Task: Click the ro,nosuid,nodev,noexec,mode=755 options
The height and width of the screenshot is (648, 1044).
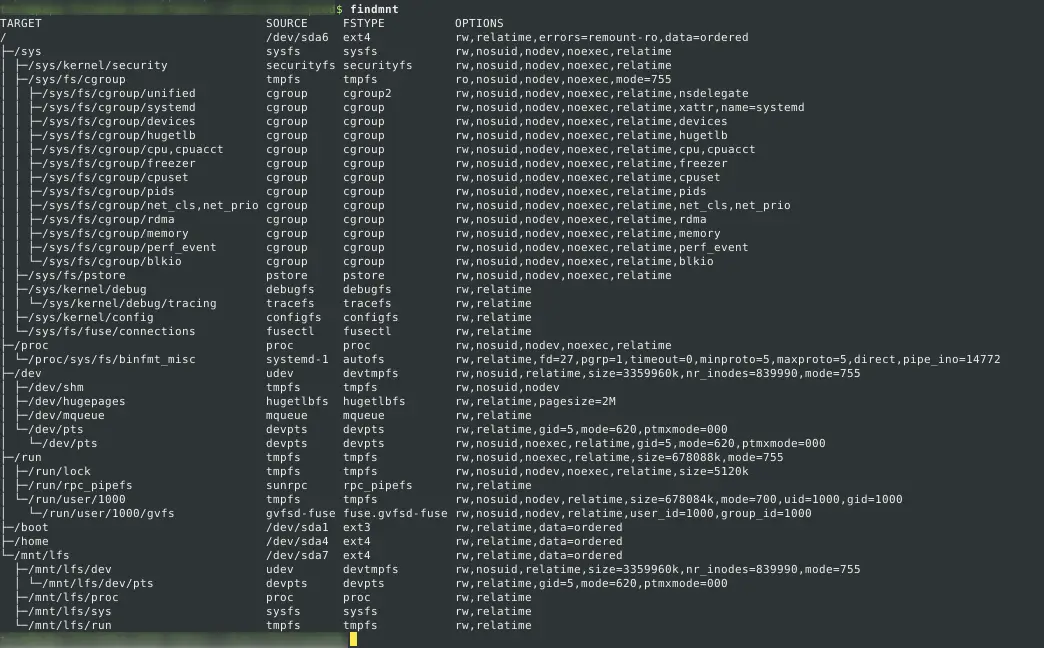Action: (x=563, y=79)
